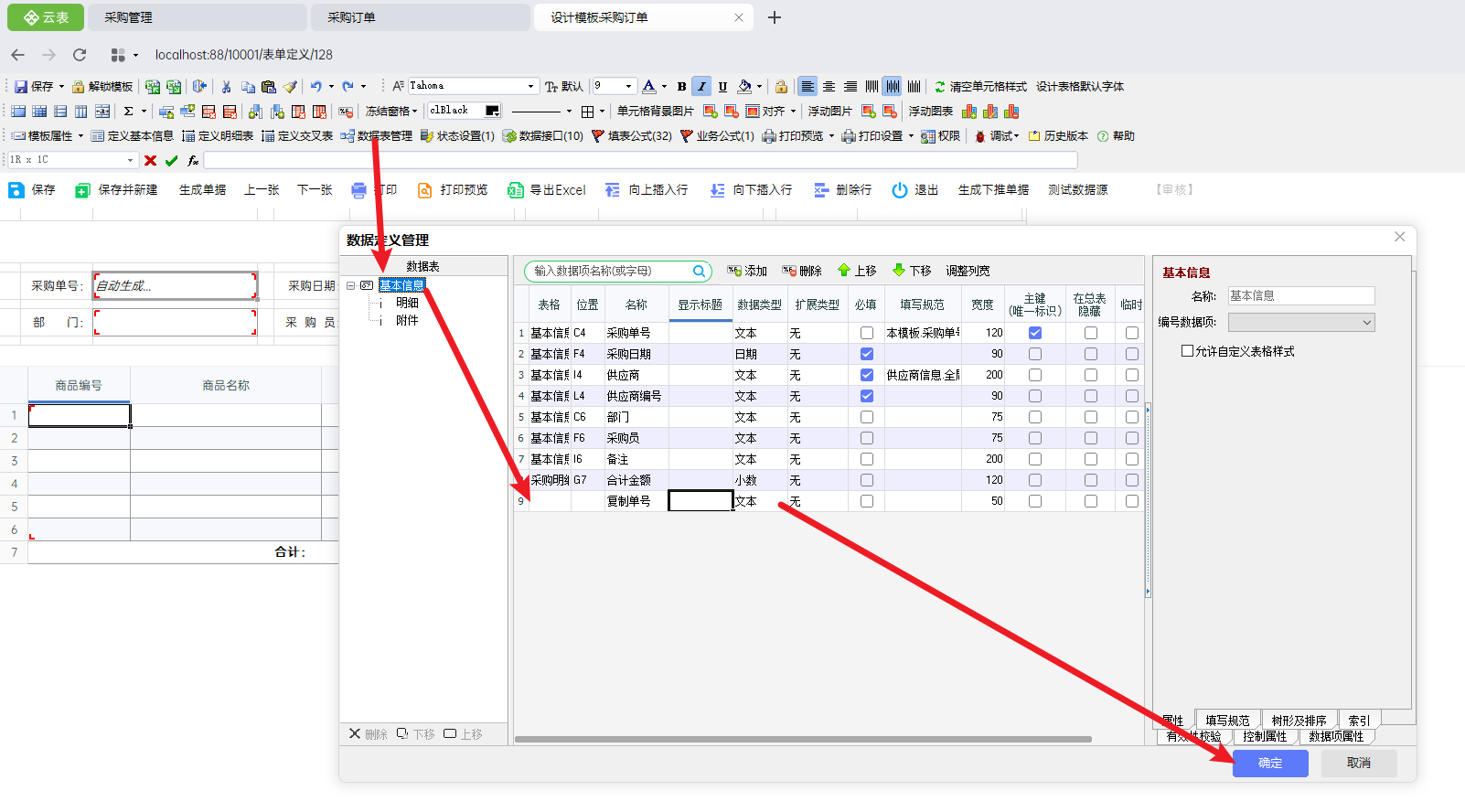Open the cell reference 1R x 1C dropdown
Screen dimensions: 1465x812
pos(130,160)
